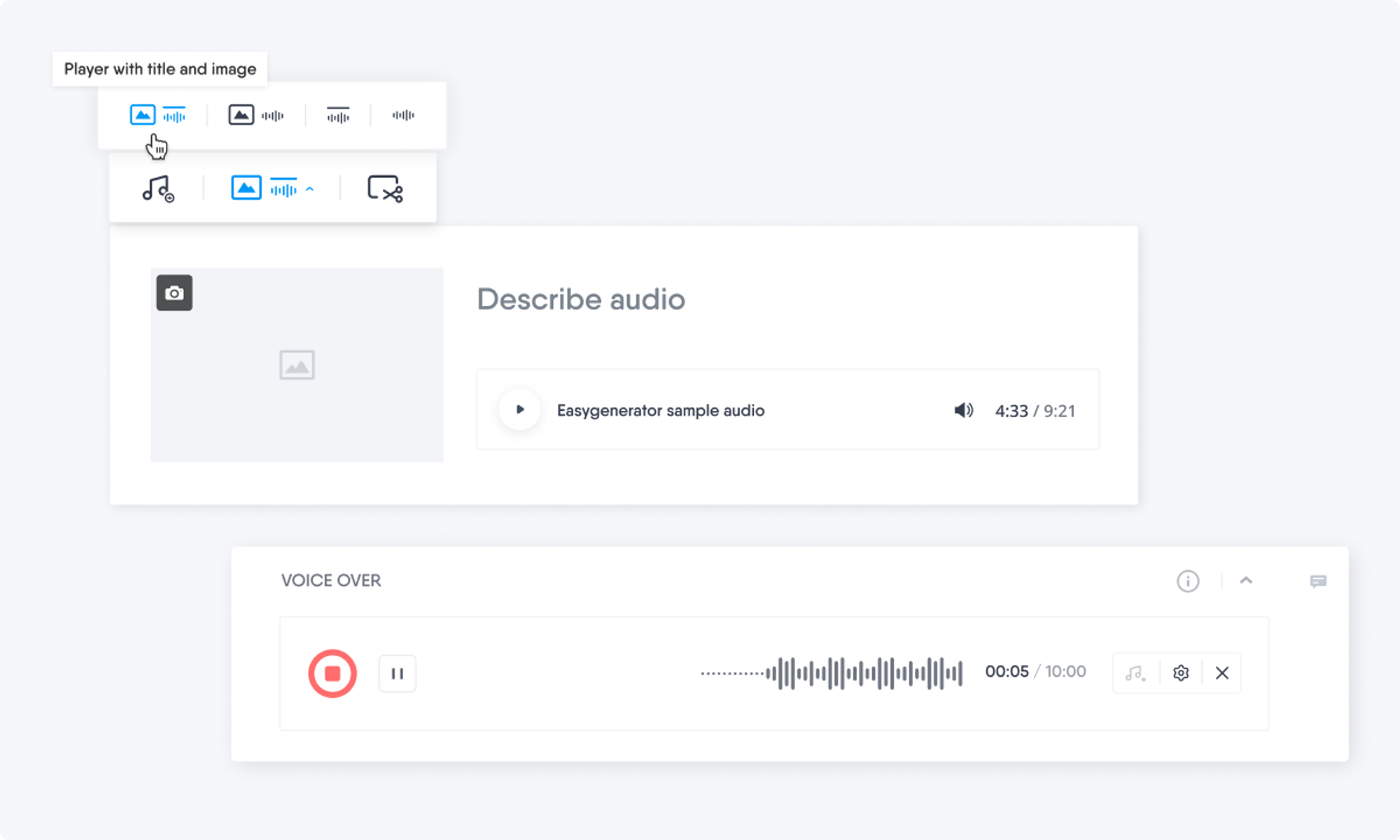This screenshot has height=840, width=1400.
Task: Collapse the player layout options menu
Action: (x=308, y=187)
